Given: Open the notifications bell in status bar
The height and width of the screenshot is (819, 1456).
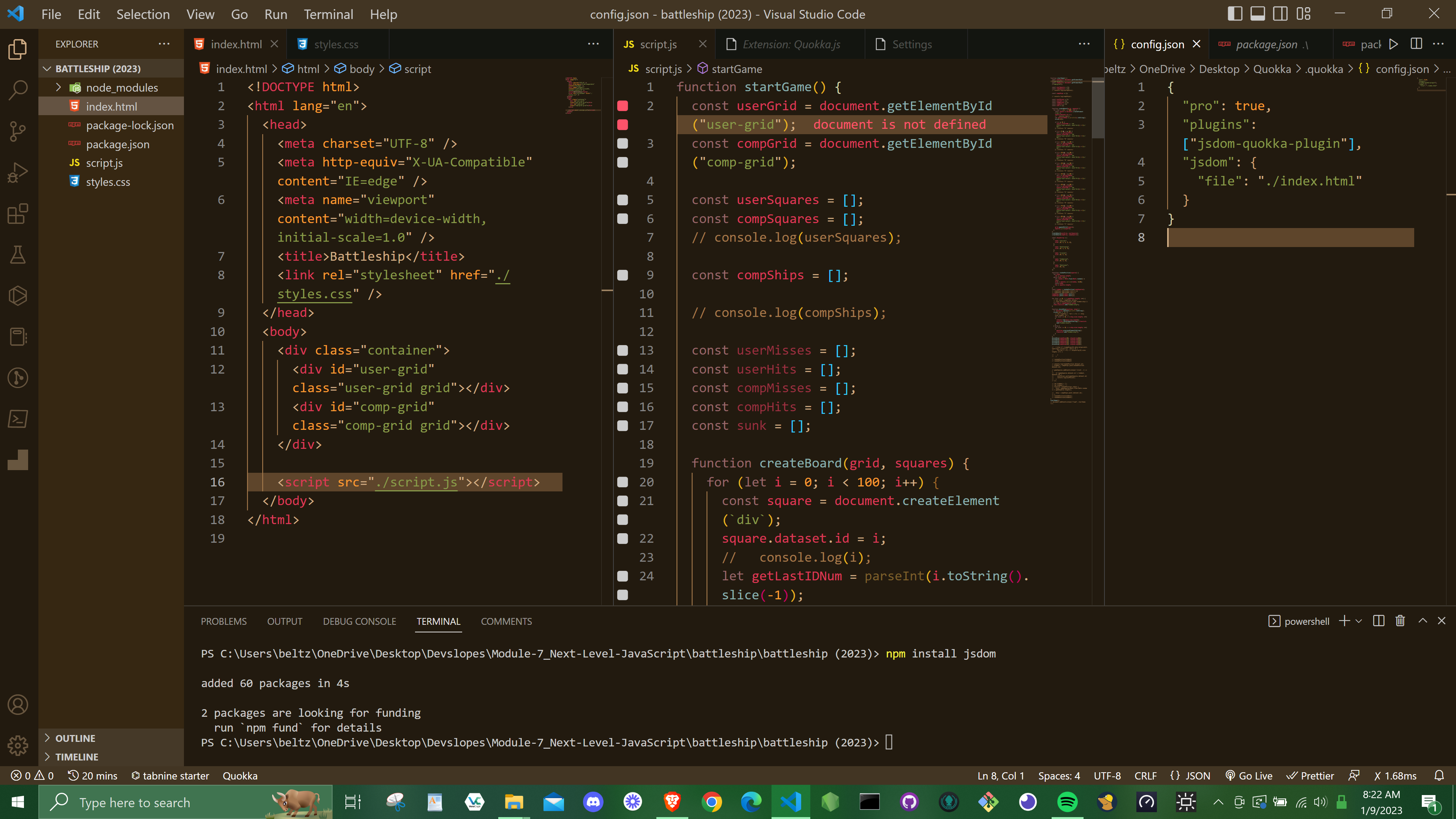Looking at the screenshot, I should [1440, 775].
